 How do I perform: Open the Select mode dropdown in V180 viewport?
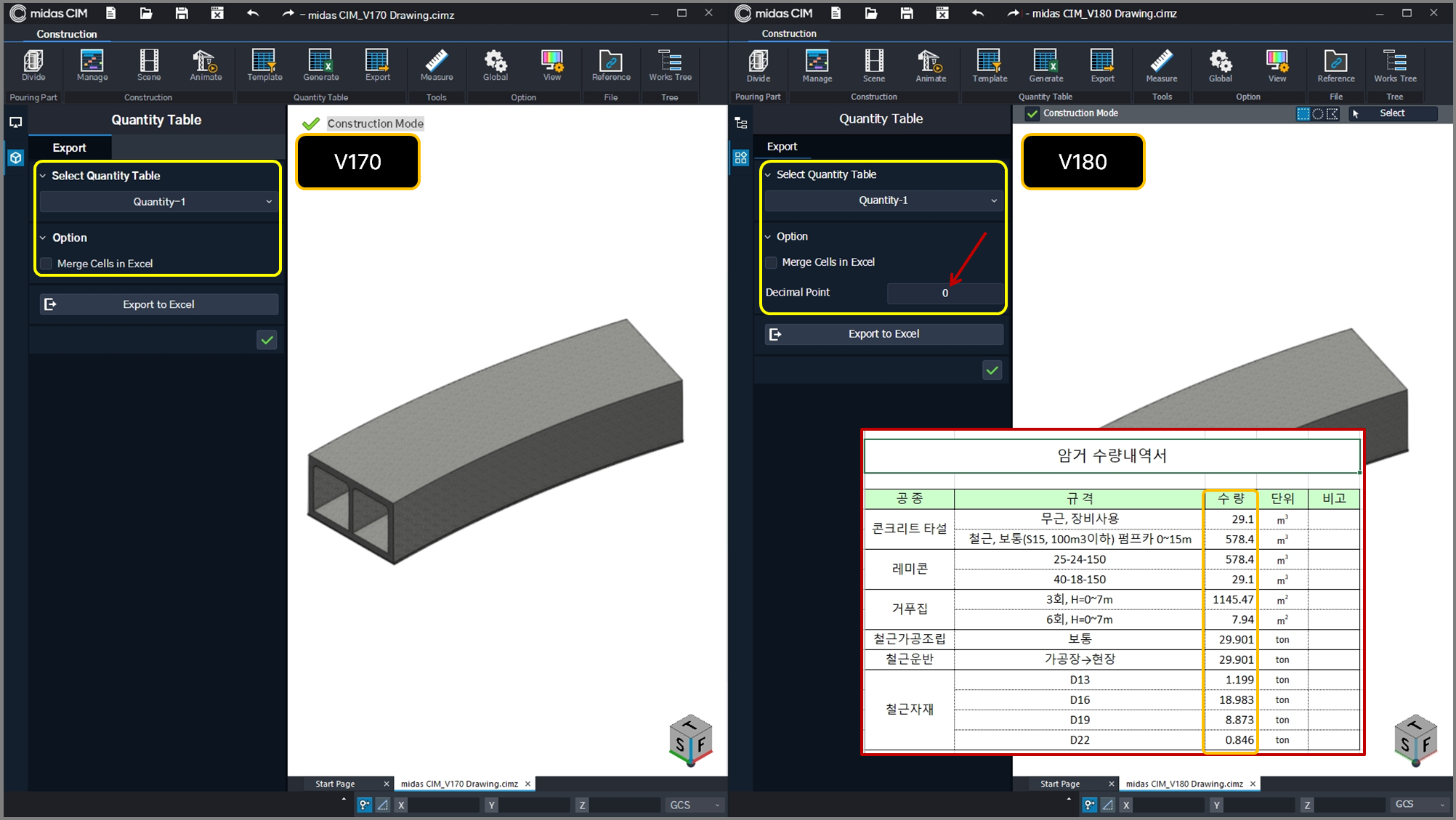[x=1393, y=113]
